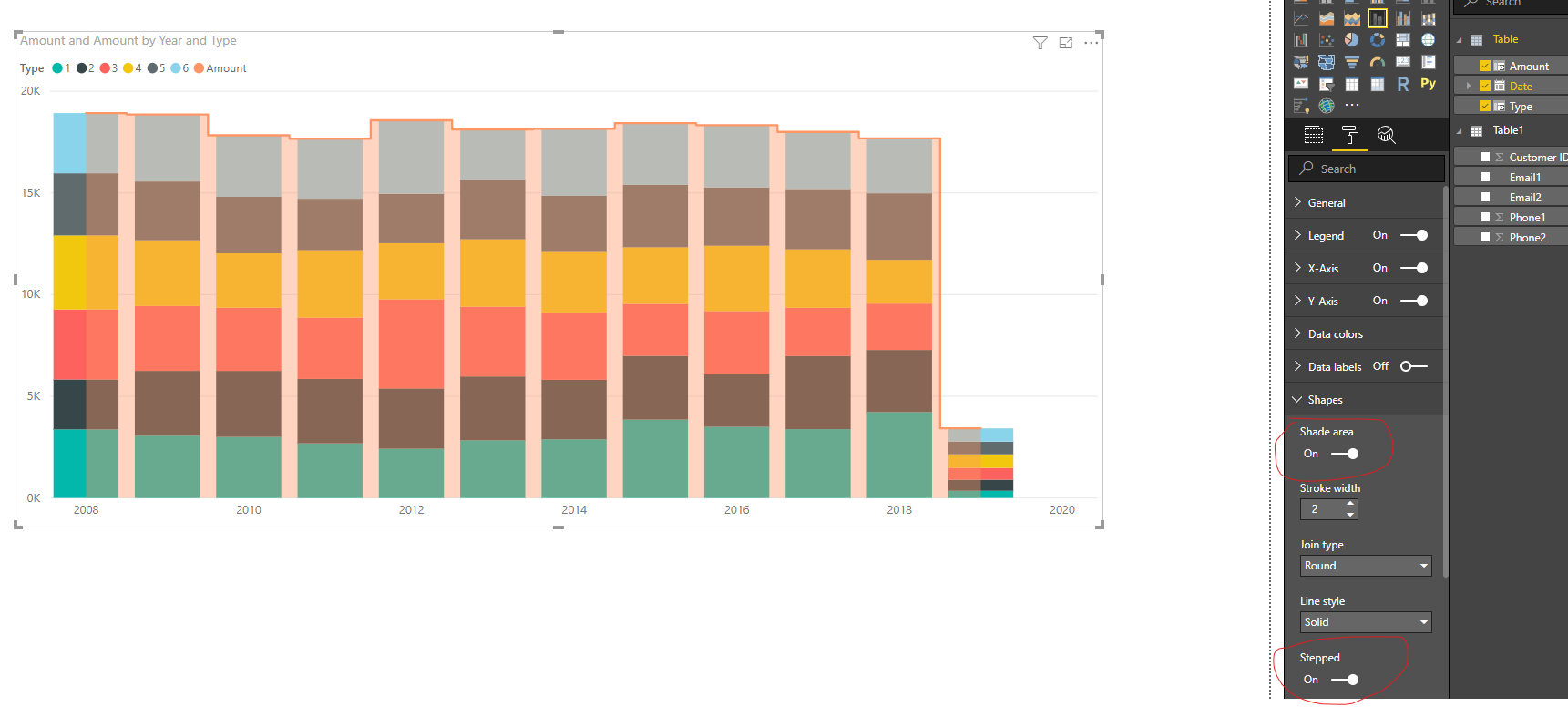Image resolution: width=1568 pixels, height=707 pixels.
Task: Select the Line chart visualization icon
Action: [x=1301, y=18]
